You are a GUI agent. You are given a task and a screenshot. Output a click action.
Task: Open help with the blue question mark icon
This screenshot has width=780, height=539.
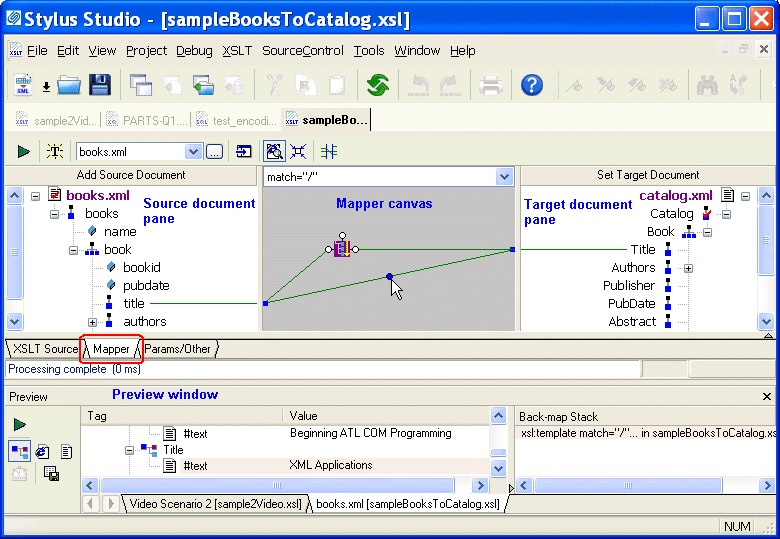click(x=532, y=85)
